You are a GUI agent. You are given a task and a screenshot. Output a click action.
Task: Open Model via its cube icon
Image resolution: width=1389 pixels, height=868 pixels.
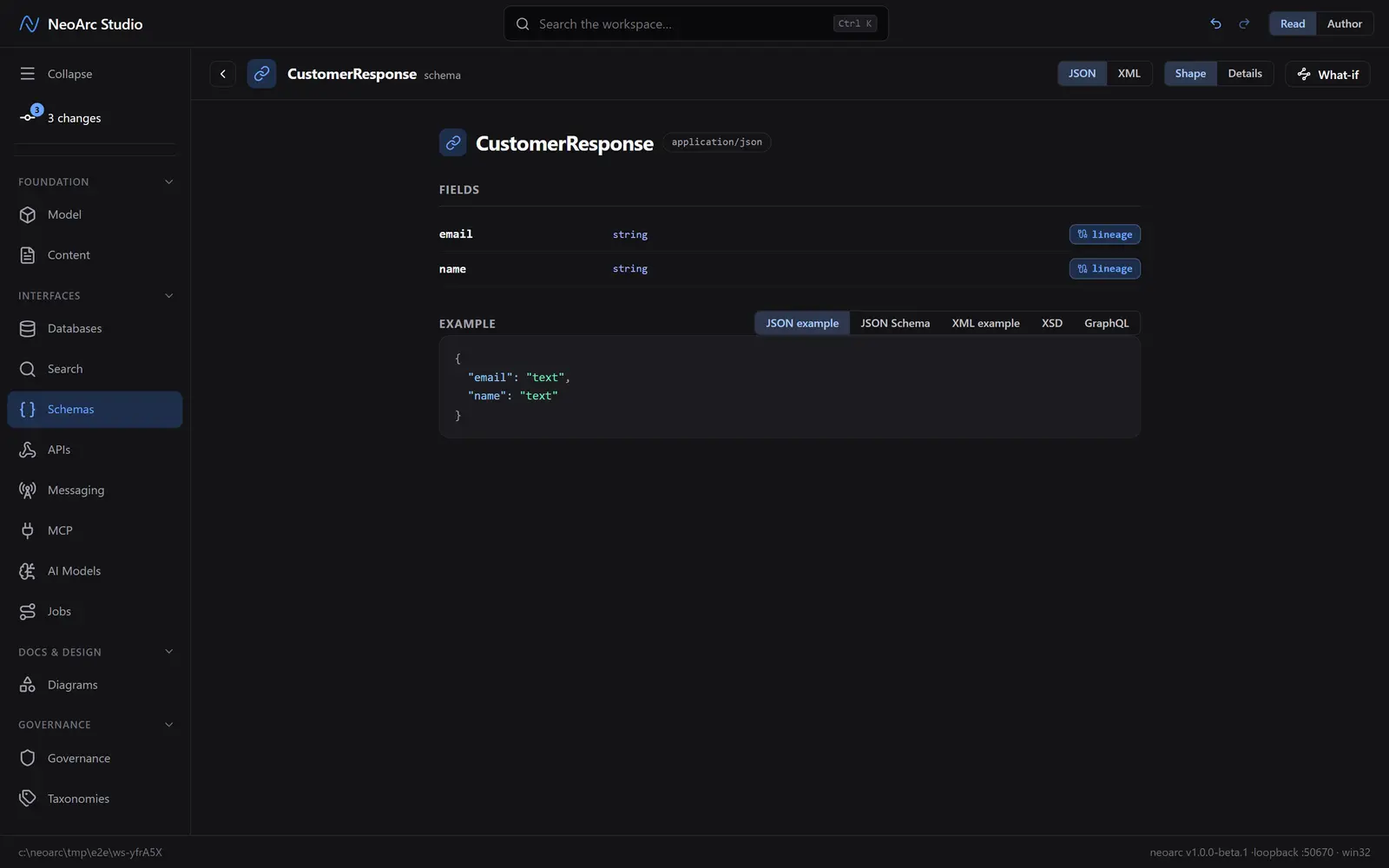28,214
